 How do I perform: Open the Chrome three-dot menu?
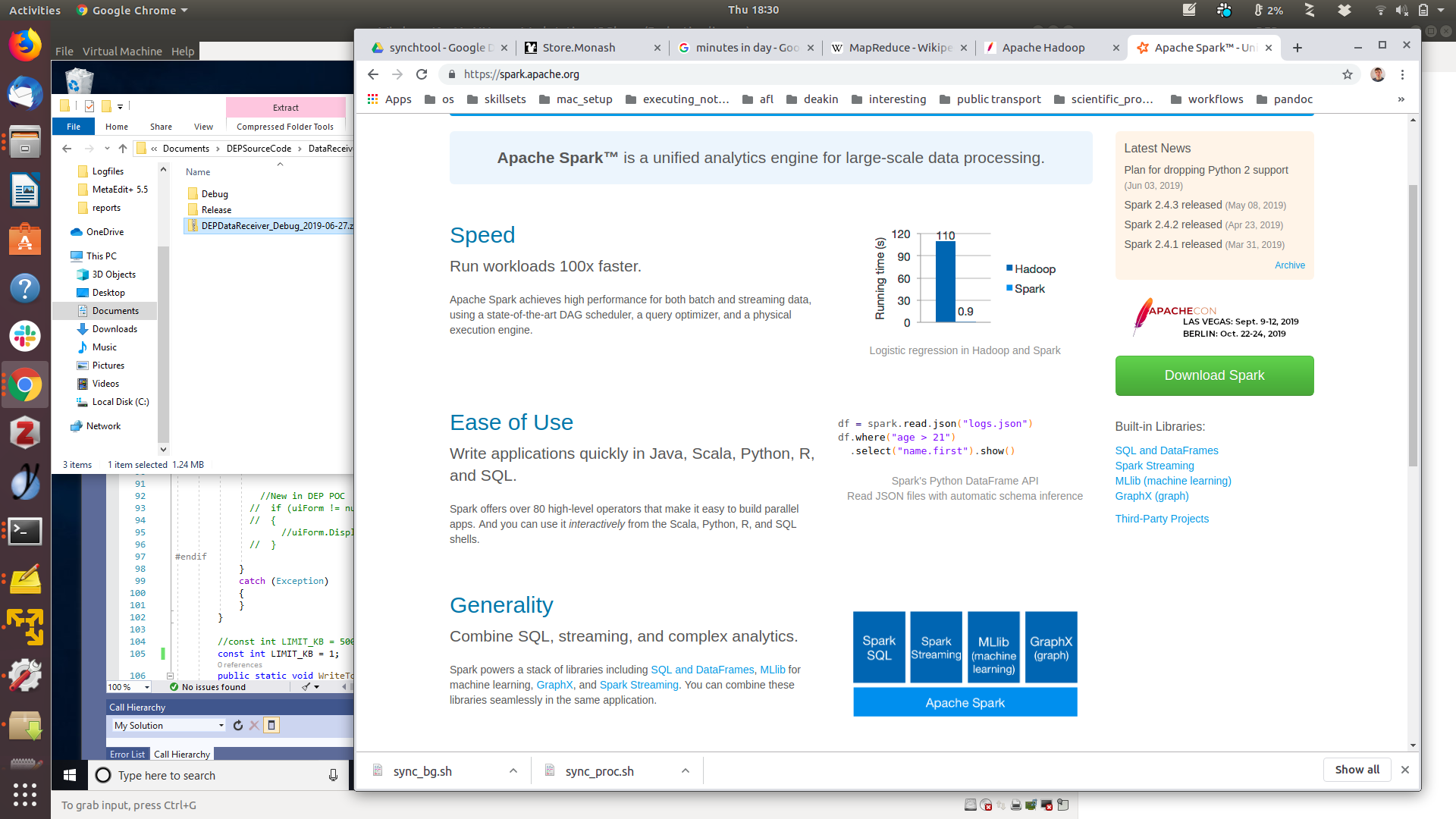tap(1402, 74)
